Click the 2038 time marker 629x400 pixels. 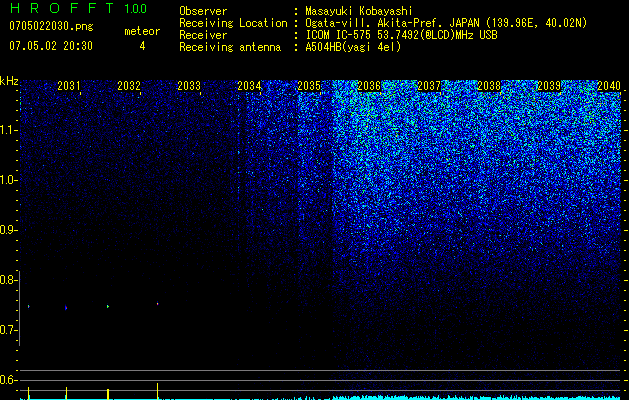point(489,86)
